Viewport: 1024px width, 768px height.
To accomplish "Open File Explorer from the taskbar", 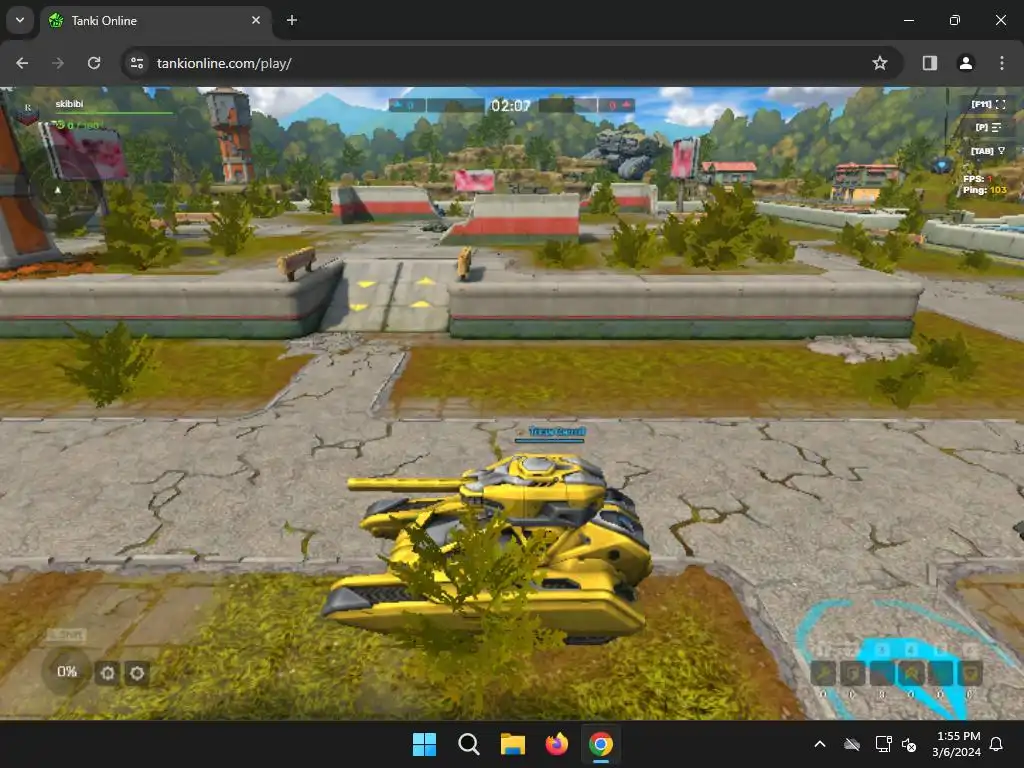I will [513, 744].
